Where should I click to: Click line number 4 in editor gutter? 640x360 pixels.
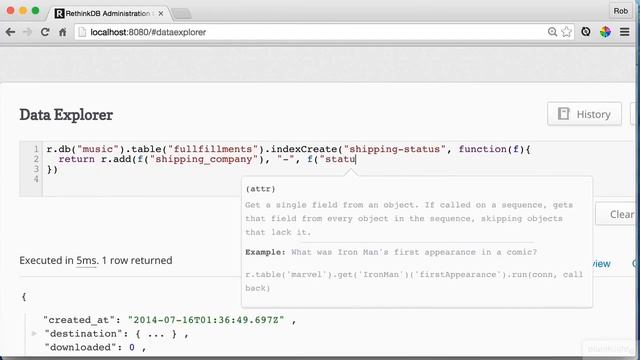point(36,179)
